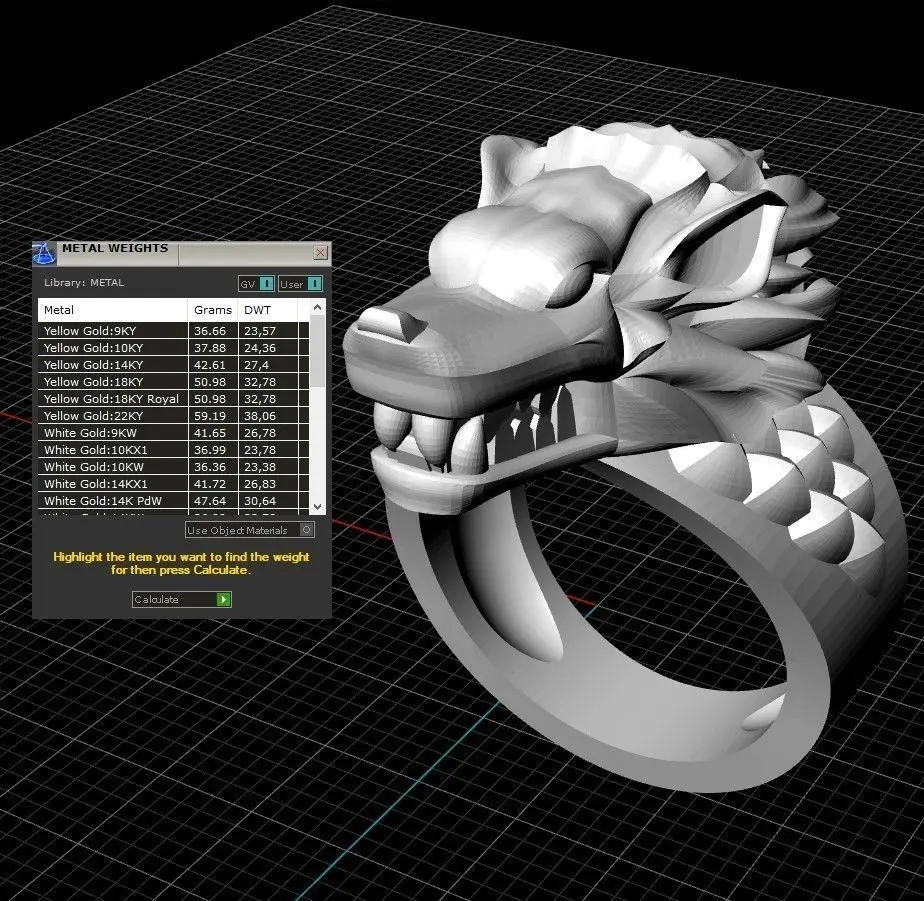The height and width of the screenshot is (901, 924).
Task: Select the Yellow Gold:10KY row
Action: pos(173,348)
